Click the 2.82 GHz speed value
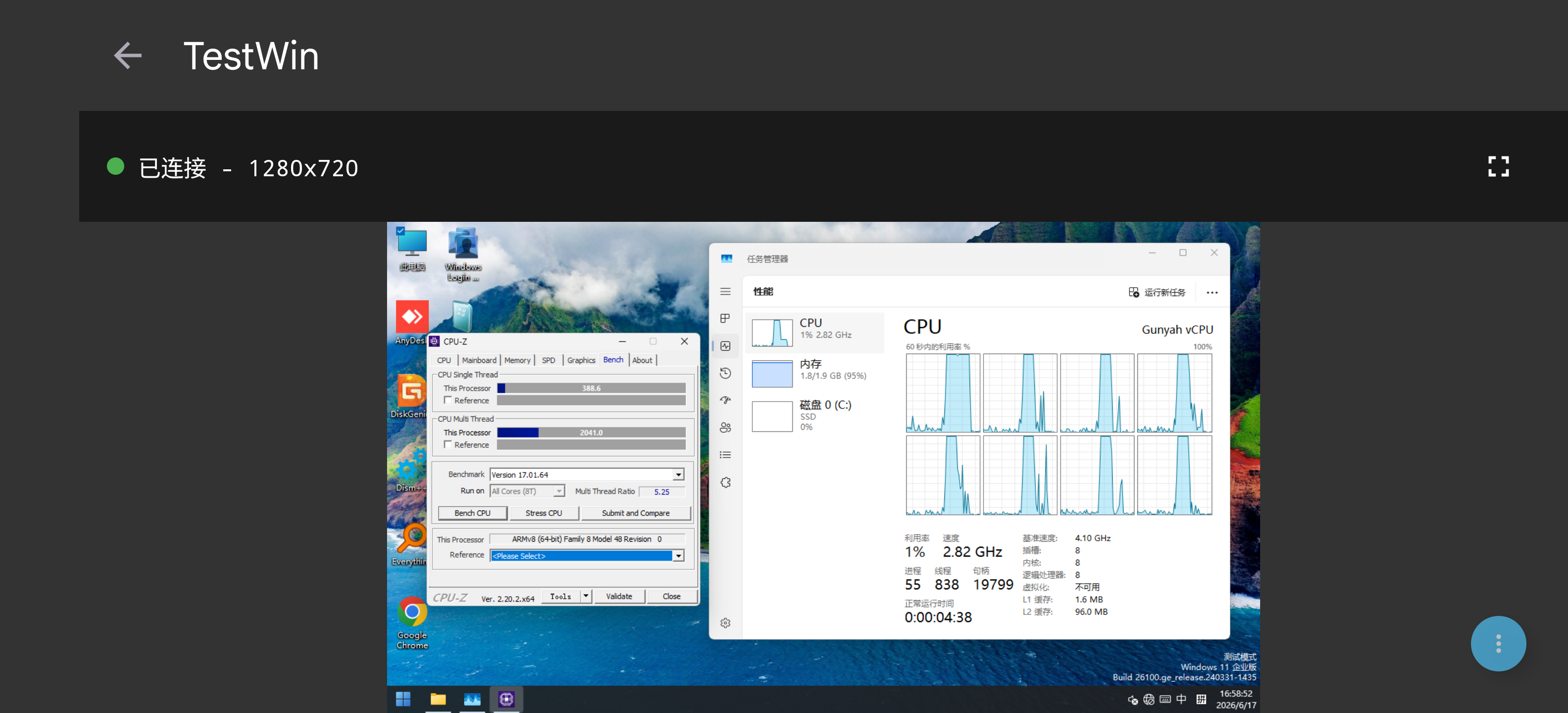This screenshot has width=1568, height=713. pyautogui.click(x=972, y=552)
